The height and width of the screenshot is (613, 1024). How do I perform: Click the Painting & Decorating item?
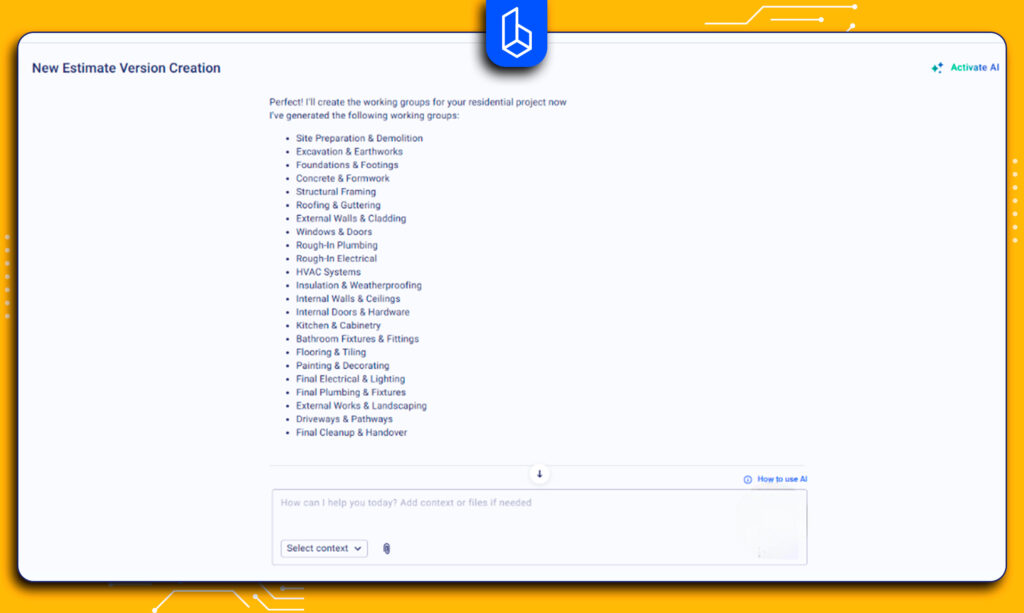342,366
